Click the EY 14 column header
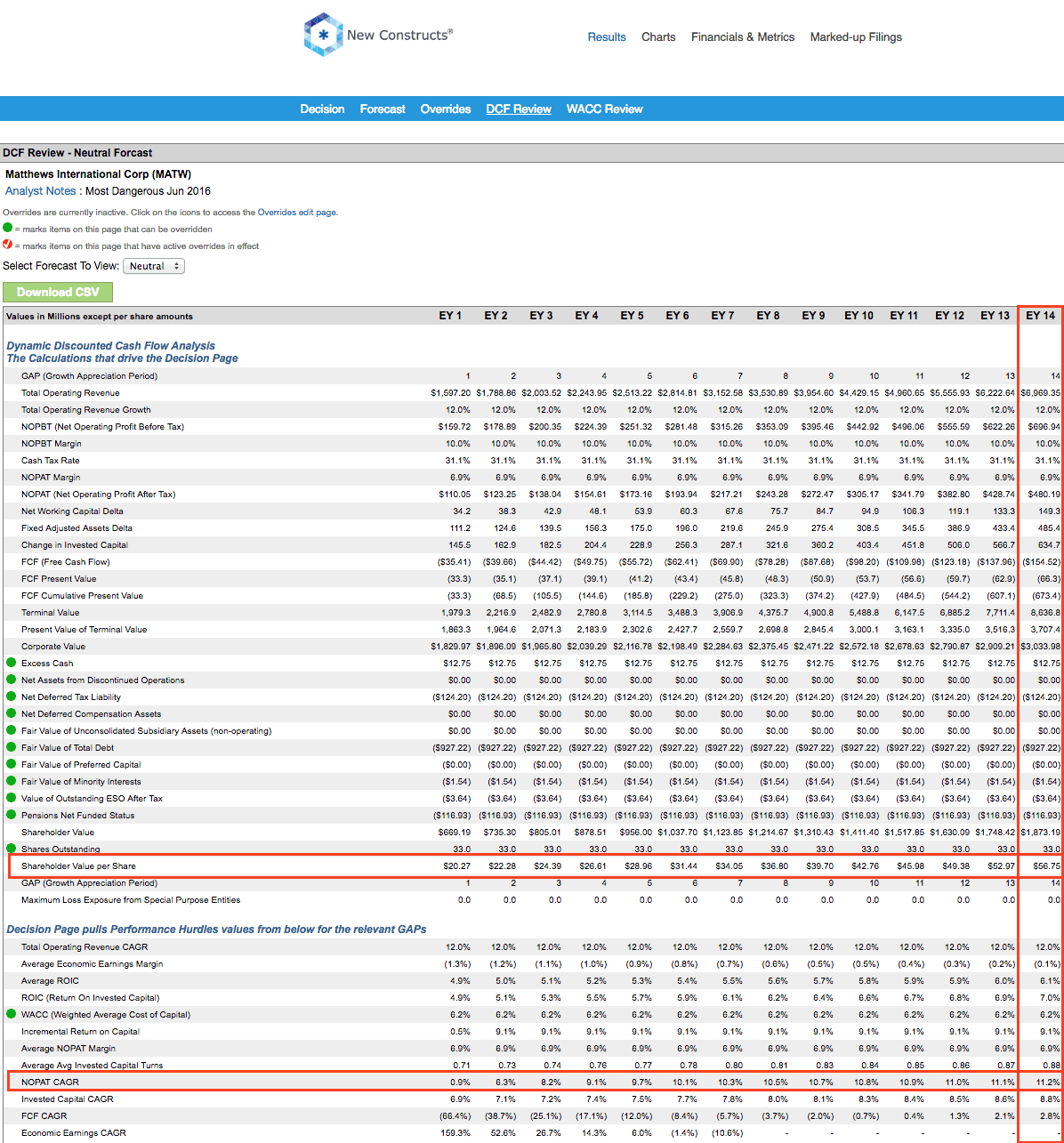 pos(1040,316)
